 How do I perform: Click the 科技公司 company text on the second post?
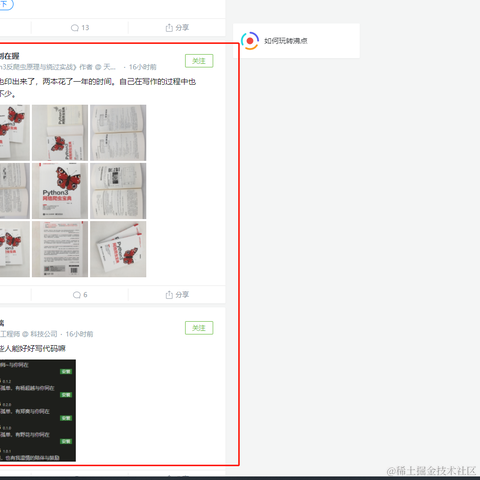[44, 334]
